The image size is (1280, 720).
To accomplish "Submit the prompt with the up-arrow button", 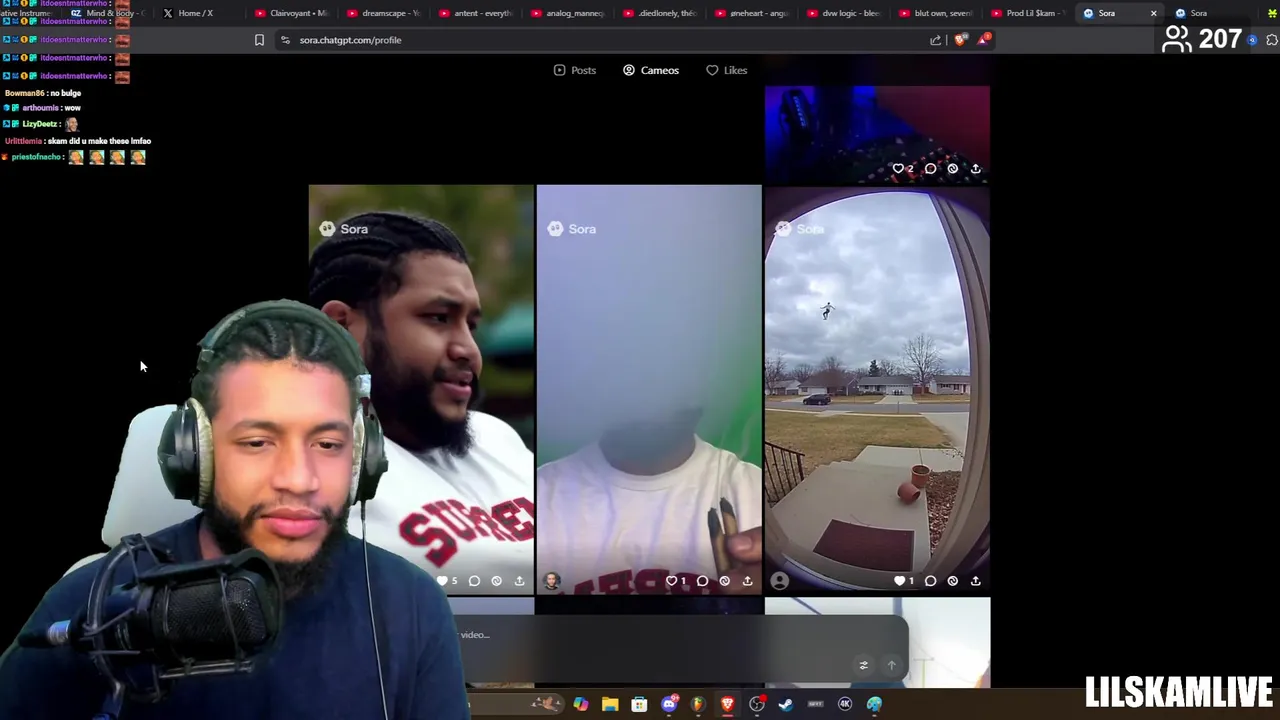I will [x=892, y=665].
